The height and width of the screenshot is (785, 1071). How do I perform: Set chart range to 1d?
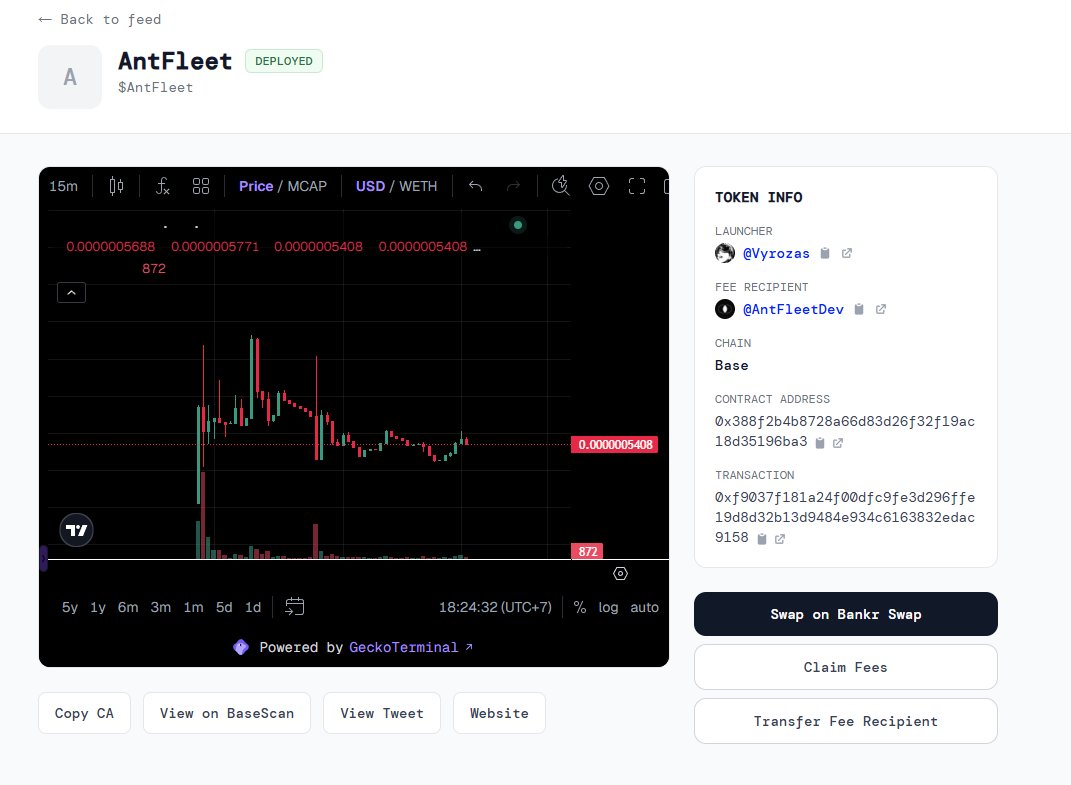pyautogui.click(x=253, y=607)
